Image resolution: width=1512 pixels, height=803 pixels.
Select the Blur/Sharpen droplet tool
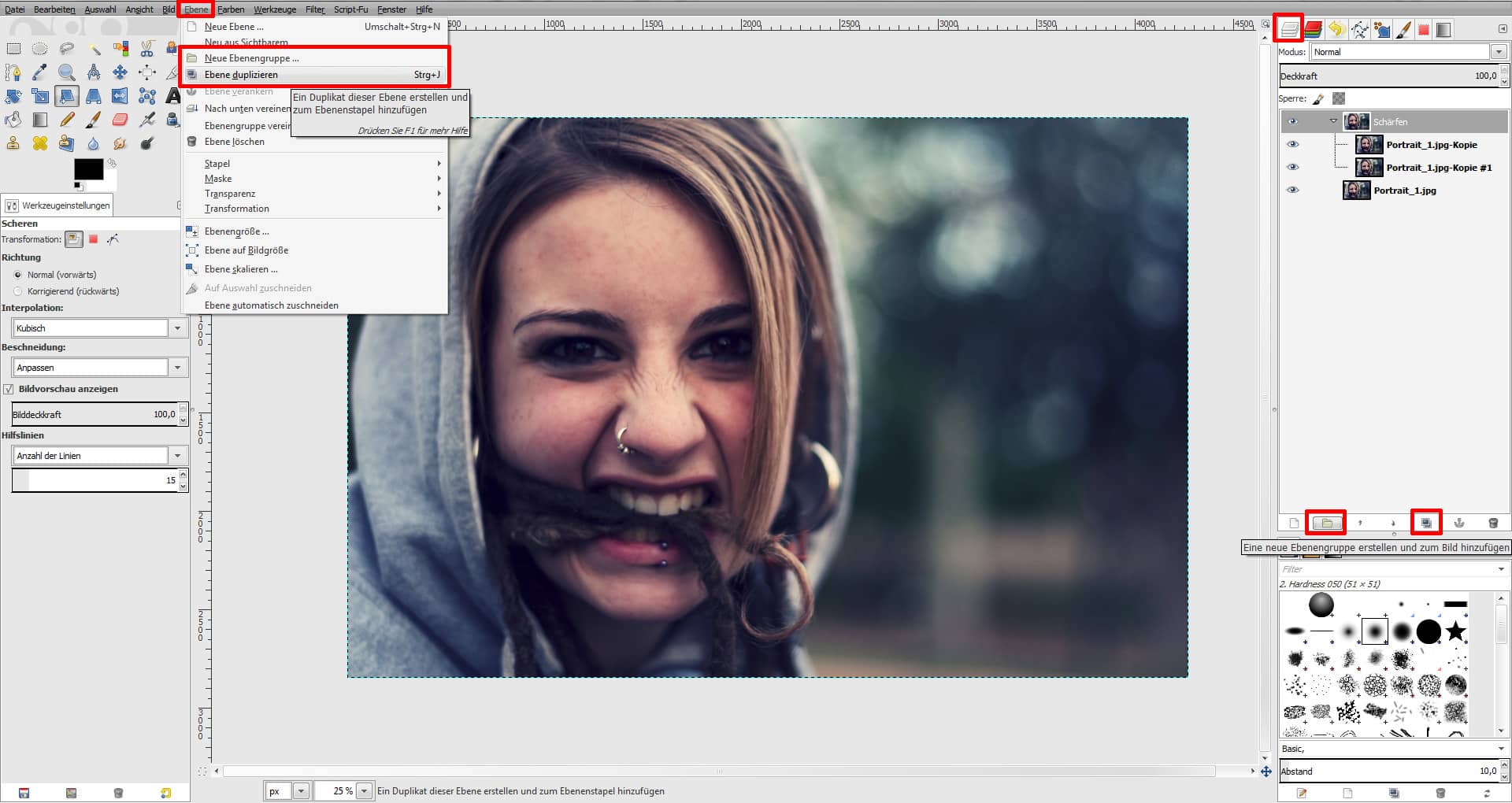click(94, 143)
